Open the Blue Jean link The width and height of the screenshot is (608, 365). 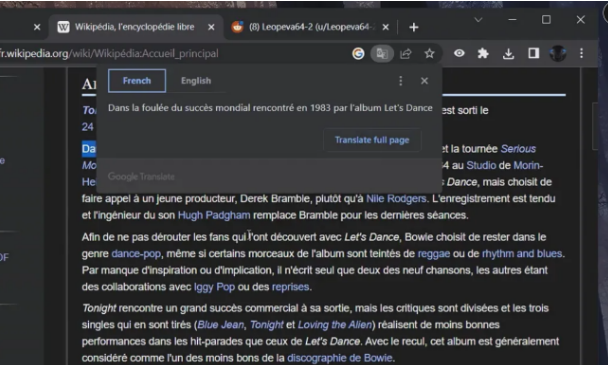click(x=221, y=325)
